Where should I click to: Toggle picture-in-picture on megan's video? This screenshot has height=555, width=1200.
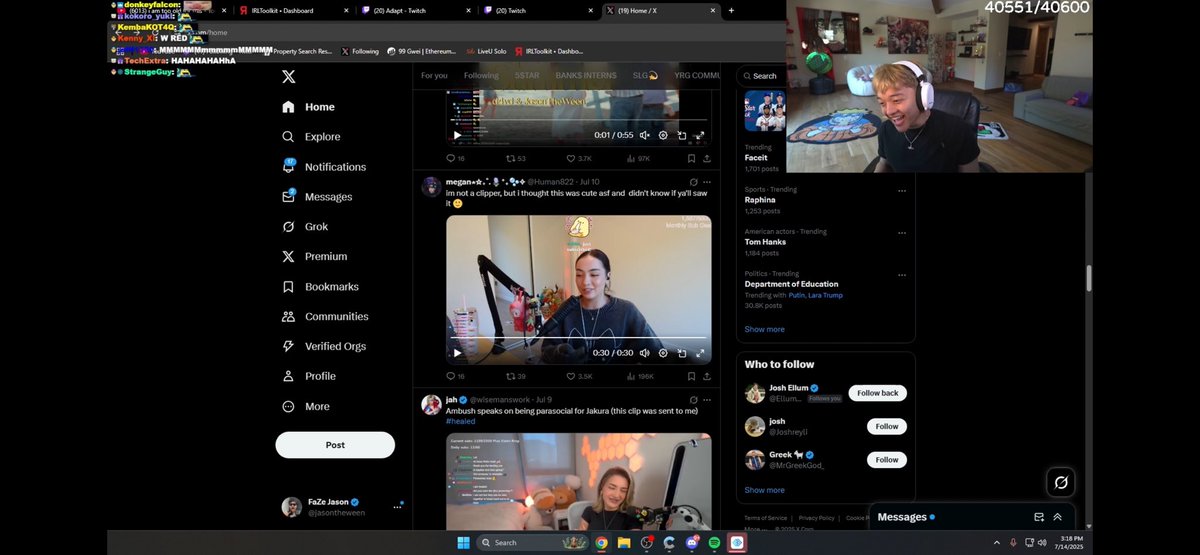(682, 353)
